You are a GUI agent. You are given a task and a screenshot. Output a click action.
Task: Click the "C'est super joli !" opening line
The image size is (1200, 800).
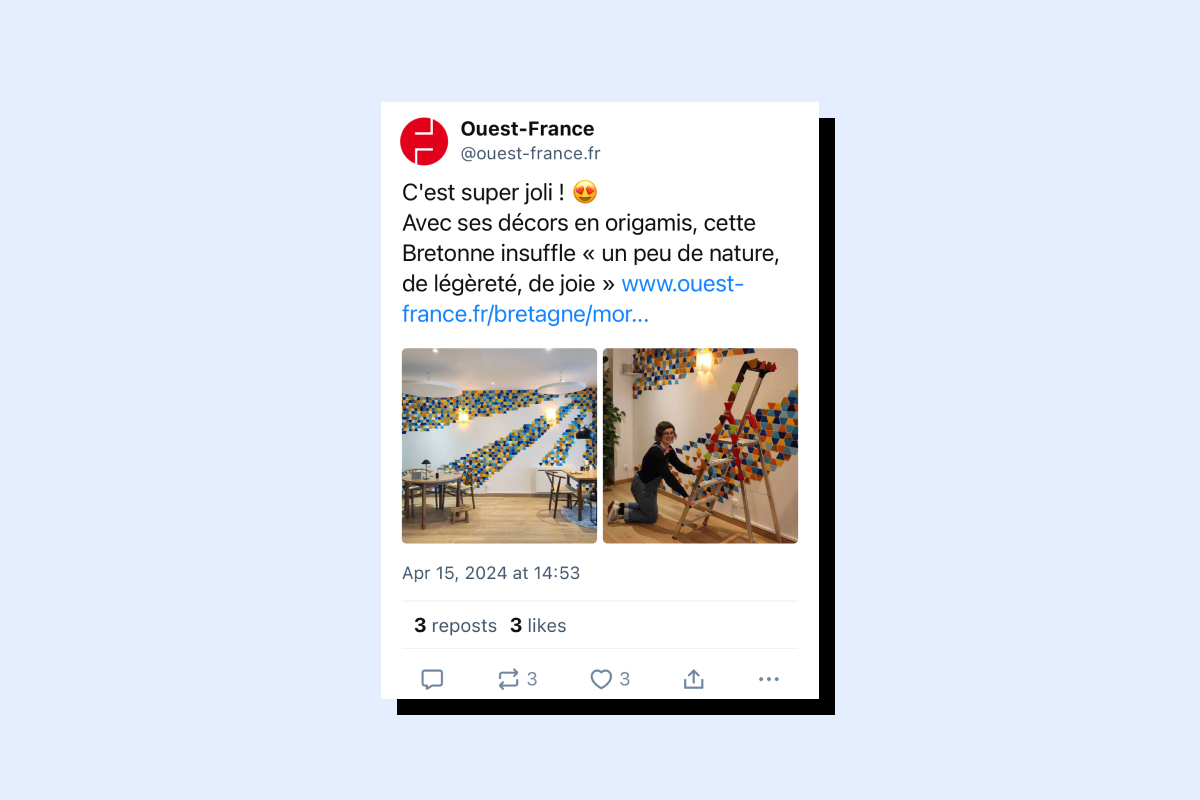(484, 192)
